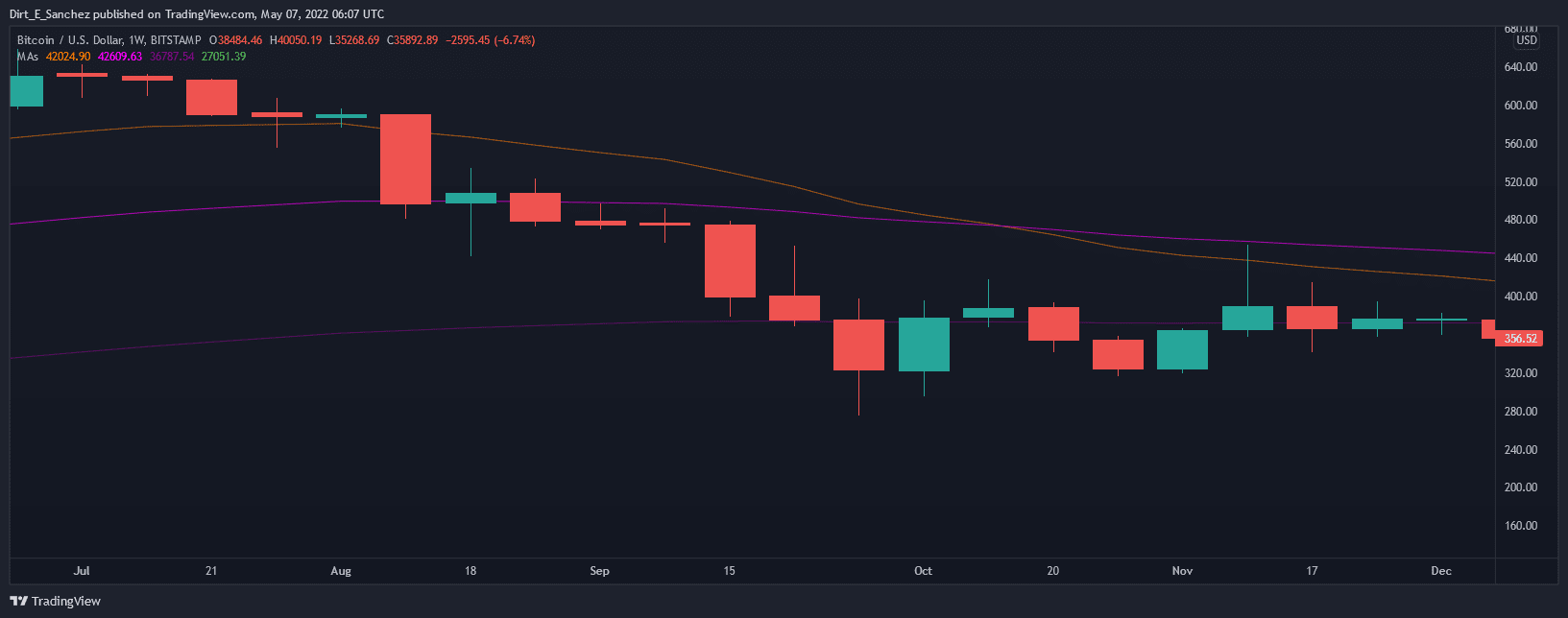Click the Oct label on time axis
The width and height of the screenshot is (1568, 618).
[x=923, y=571]
